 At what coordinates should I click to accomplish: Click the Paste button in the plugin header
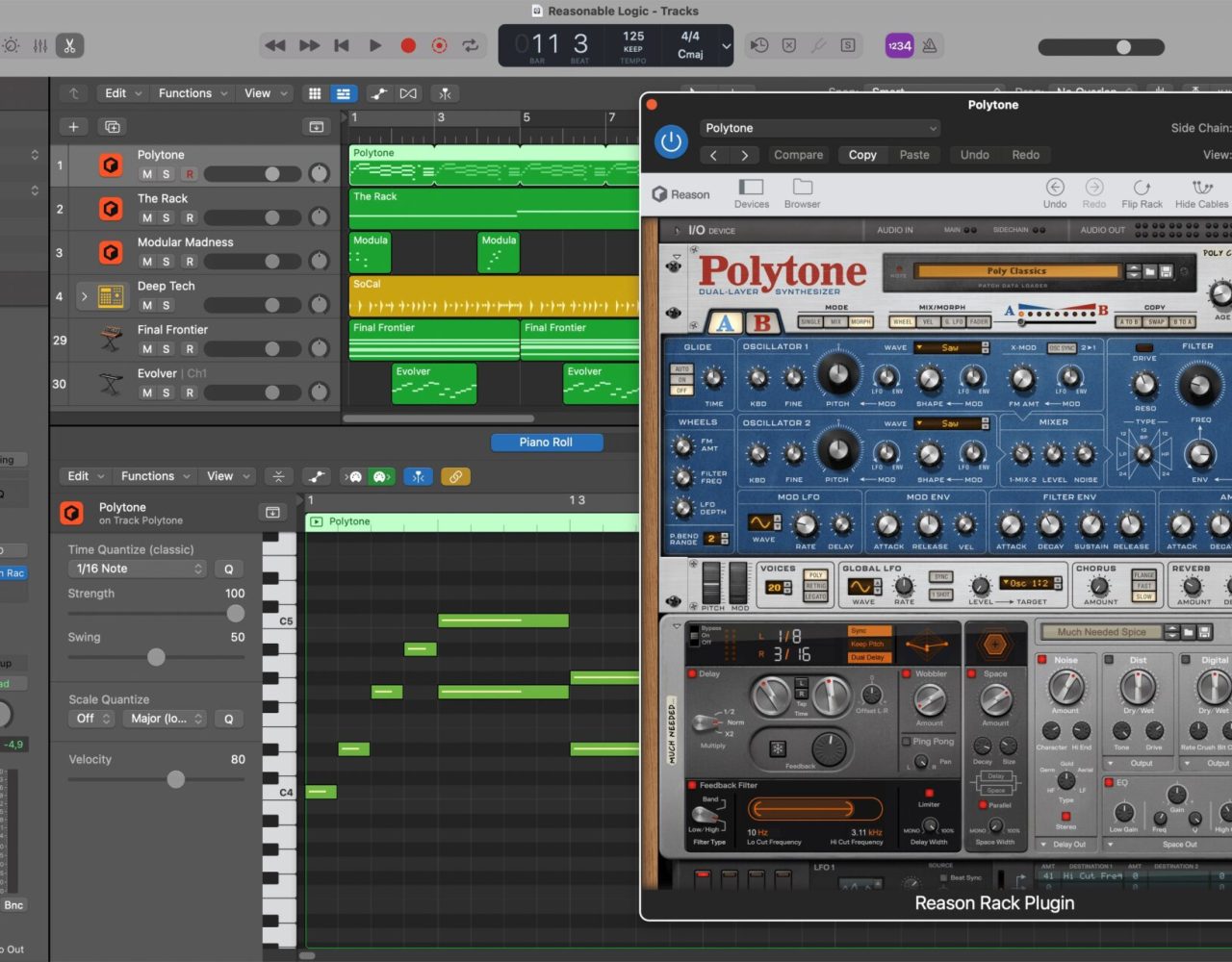tap(914, 155)
